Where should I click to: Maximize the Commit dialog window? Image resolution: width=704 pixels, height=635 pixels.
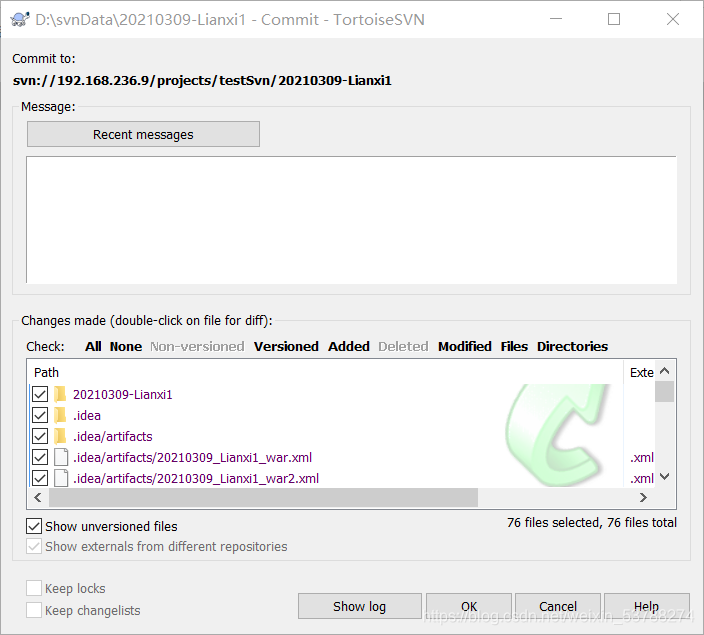614,19
